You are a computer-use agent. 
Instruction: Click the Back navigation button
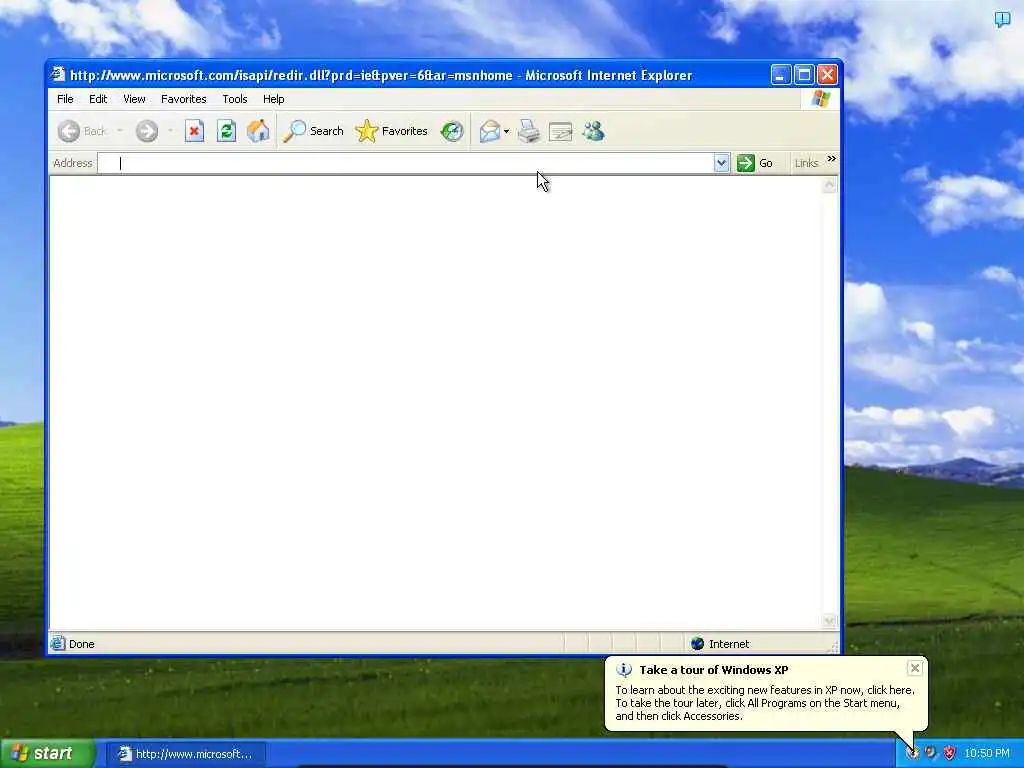pyautogui.click(x=82, y=131)
